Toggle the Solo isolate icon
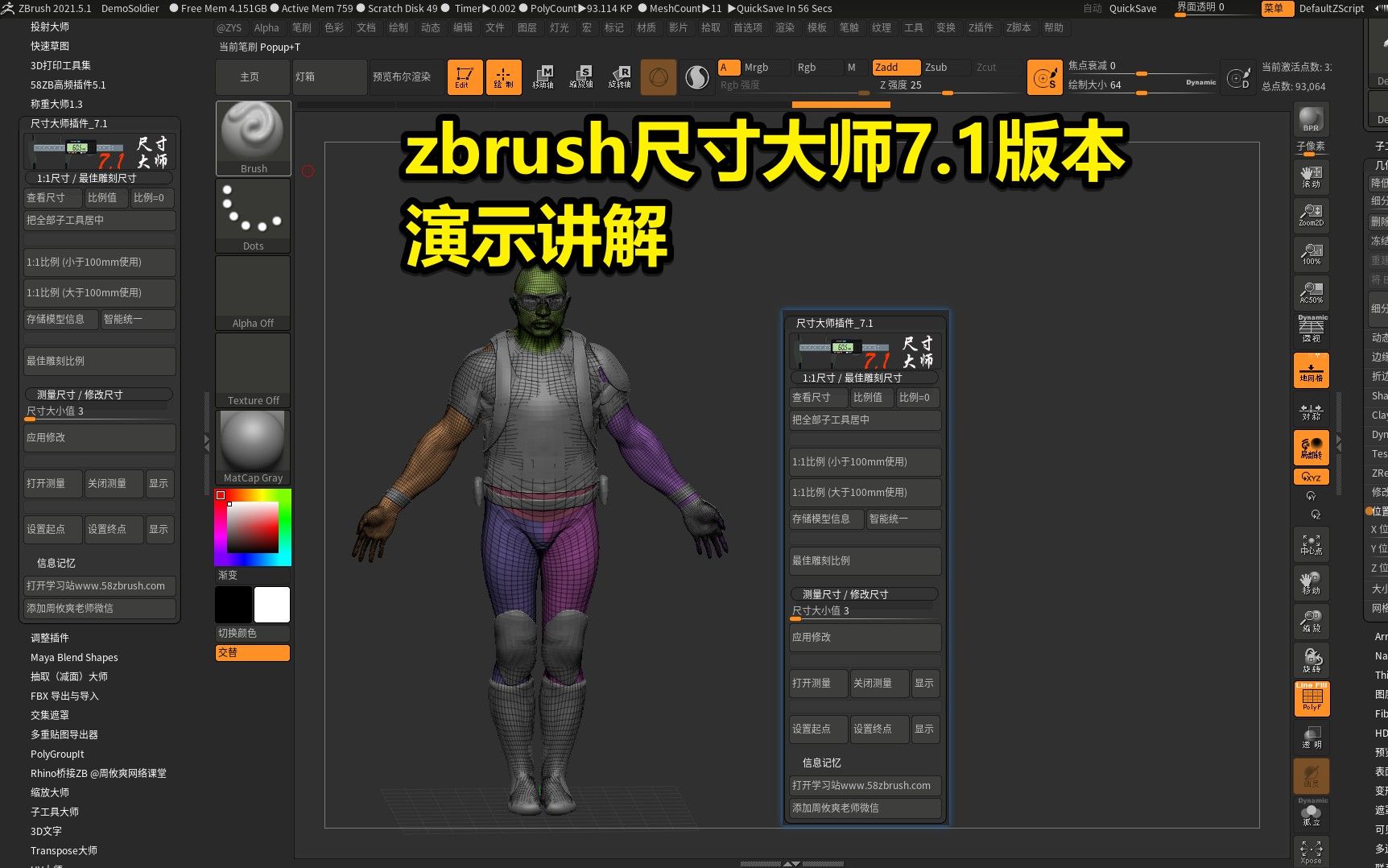 pos(1312,813)
